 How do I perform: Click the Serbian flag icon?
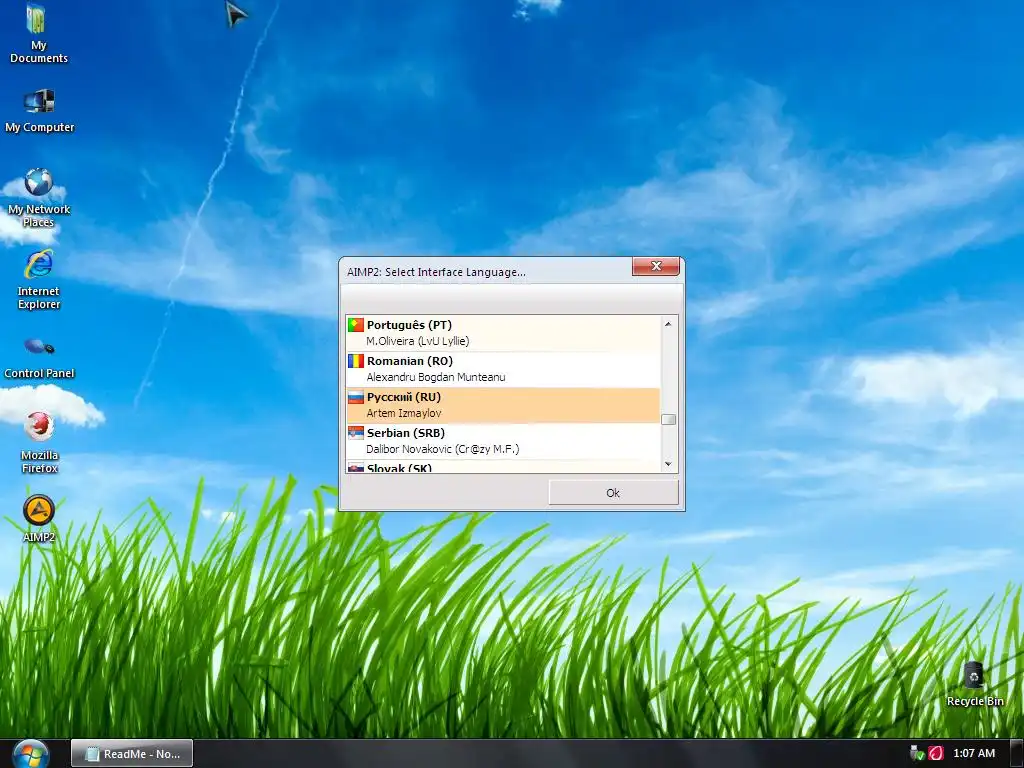click(x=355, y=432)
